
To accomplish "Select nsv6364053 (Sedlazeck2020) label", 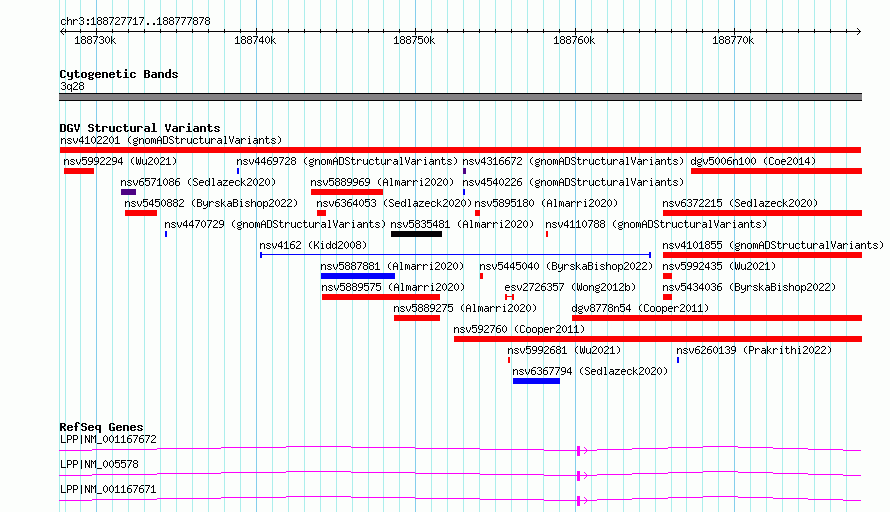I will pyautogui.click(x=394, y=203).
